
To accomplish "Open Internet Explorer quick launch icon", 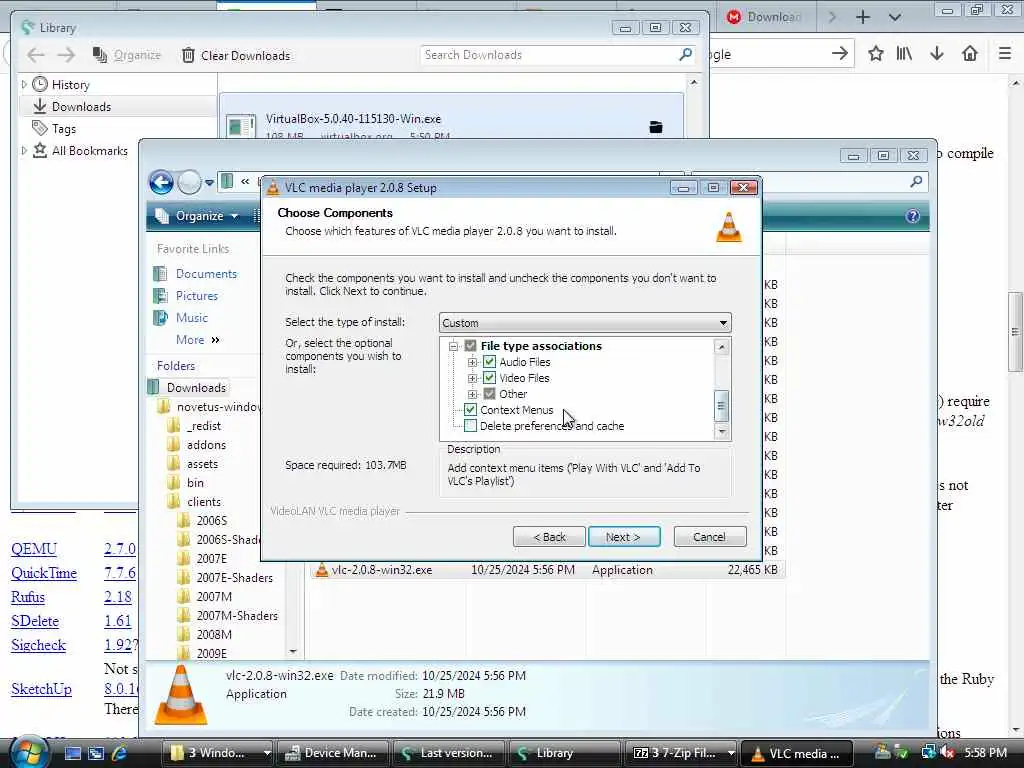I will pyautogui.click(x=120, y=753).
